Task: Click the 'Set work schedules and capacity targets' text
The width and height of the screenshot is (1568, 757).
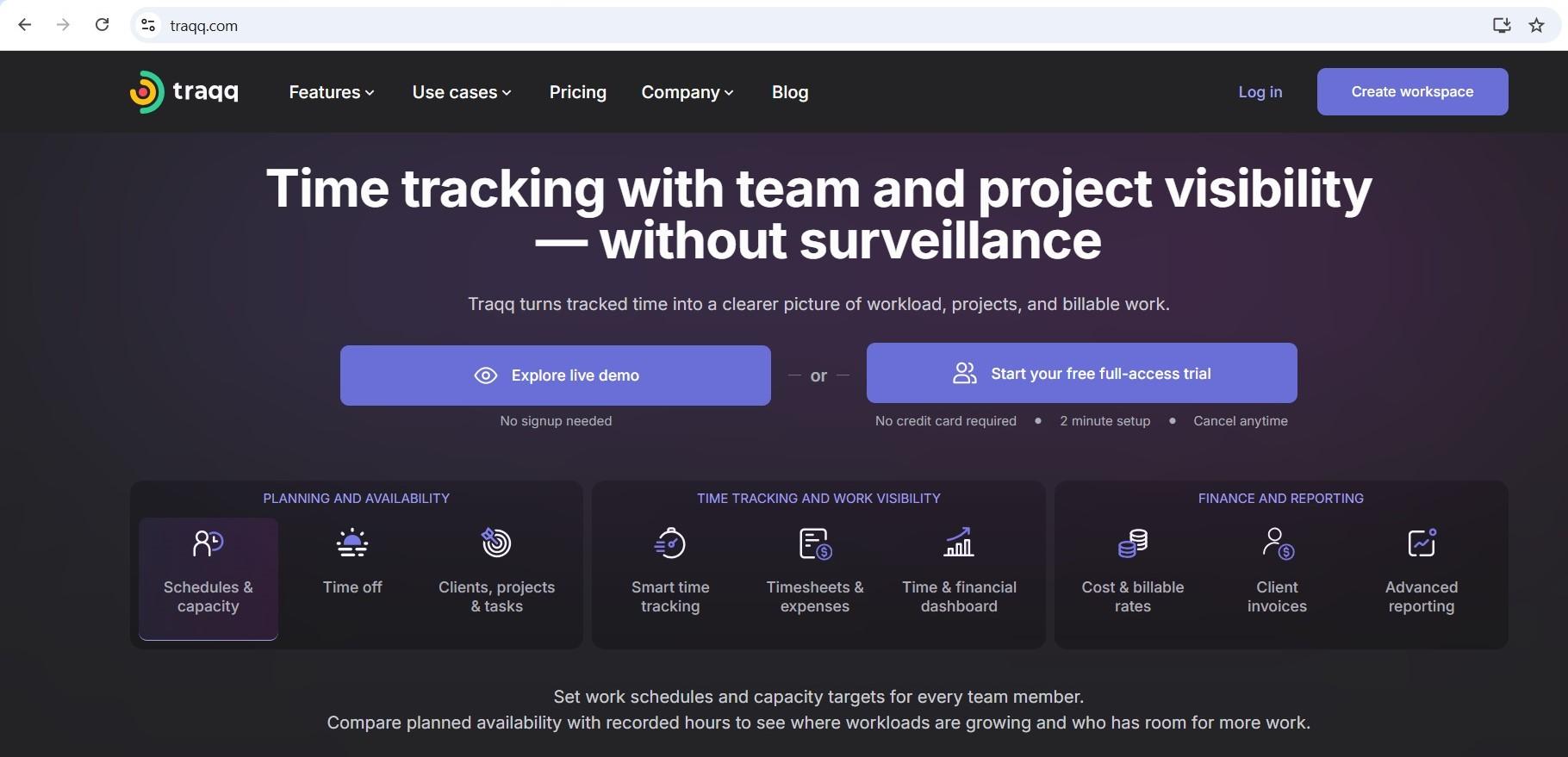Action: point(818,697)
